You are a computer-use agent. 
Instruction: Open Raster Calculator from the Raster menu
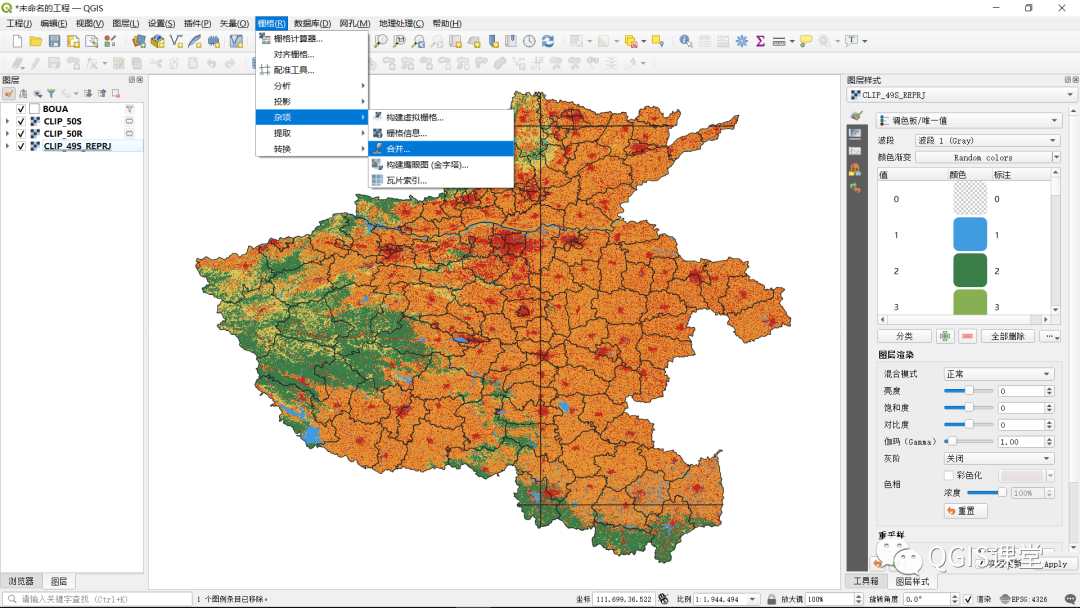311,39
